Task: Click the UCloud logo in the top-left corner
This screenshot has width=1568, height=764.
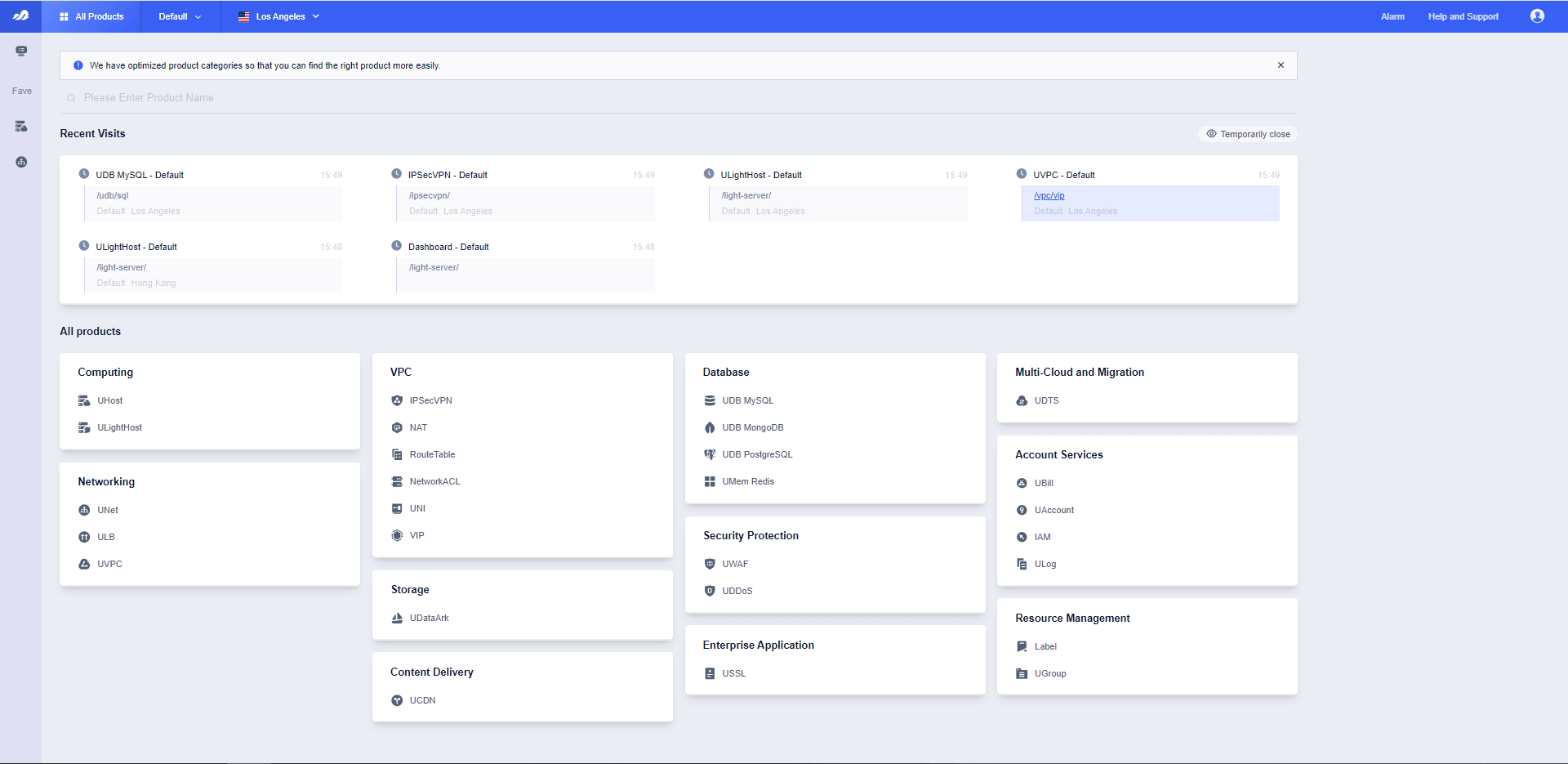Action: coord(20,15)
